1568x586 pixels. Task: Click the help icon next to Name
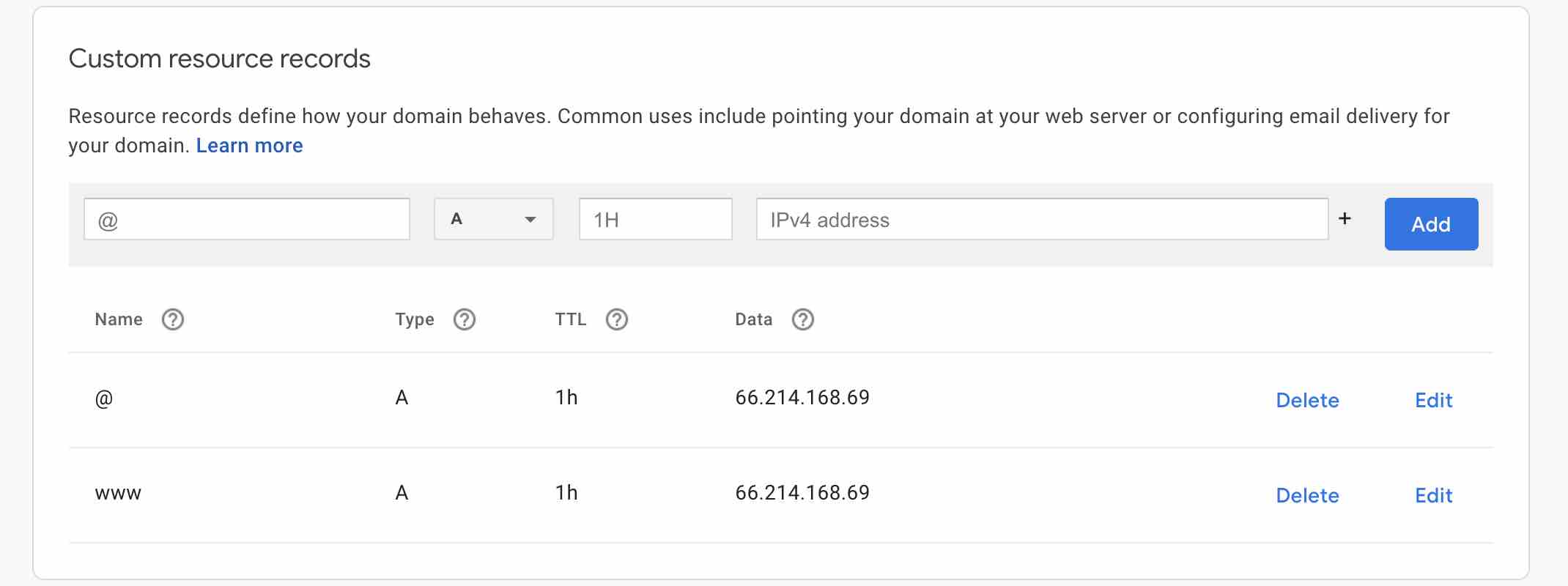coord(173,319)
